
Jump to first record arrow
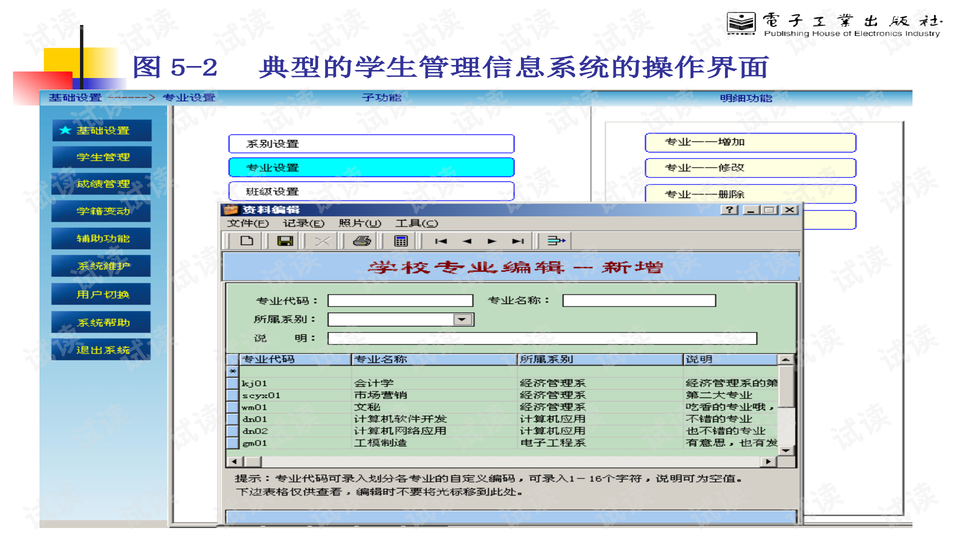[x=441, y=241]
